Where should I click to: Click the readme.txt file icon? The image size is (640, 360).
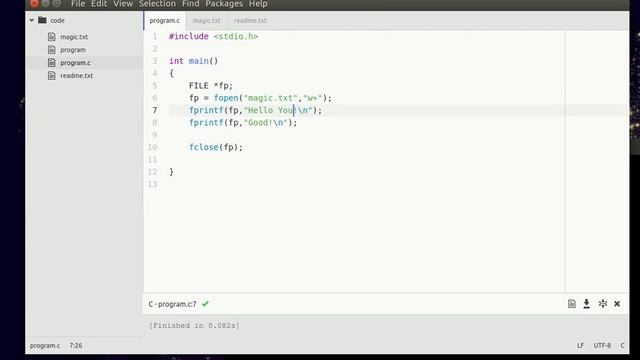[51, 76]
